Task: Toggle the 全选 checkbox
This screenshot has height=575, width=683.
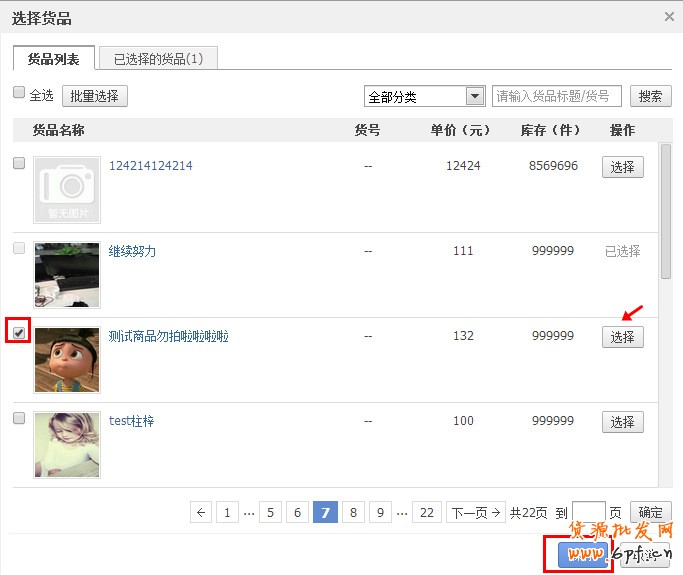Action: (x=19, y=93)
